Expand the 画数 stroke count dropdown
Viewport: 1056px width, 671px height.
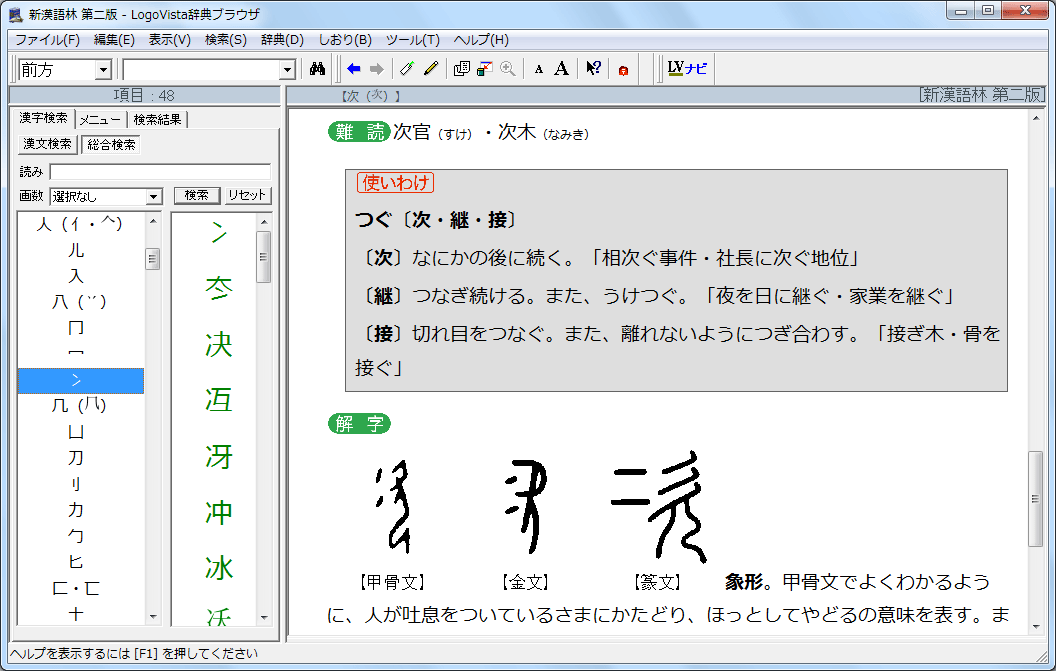click(x=154, y=197)
